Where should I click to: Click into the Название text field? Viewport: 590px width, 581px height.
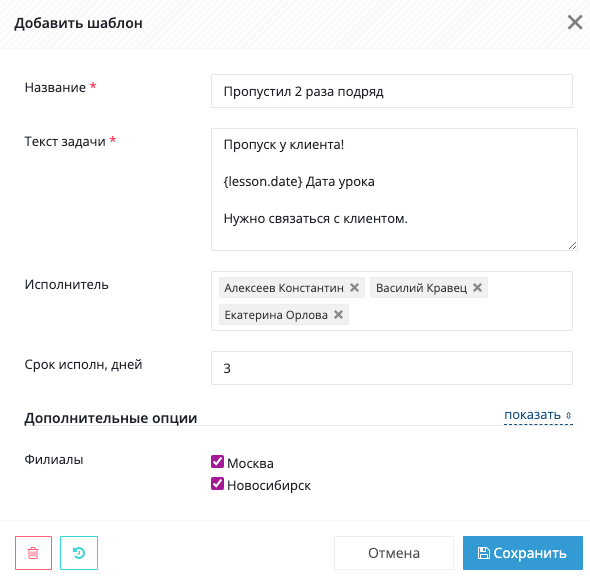[x=392, y=91]
